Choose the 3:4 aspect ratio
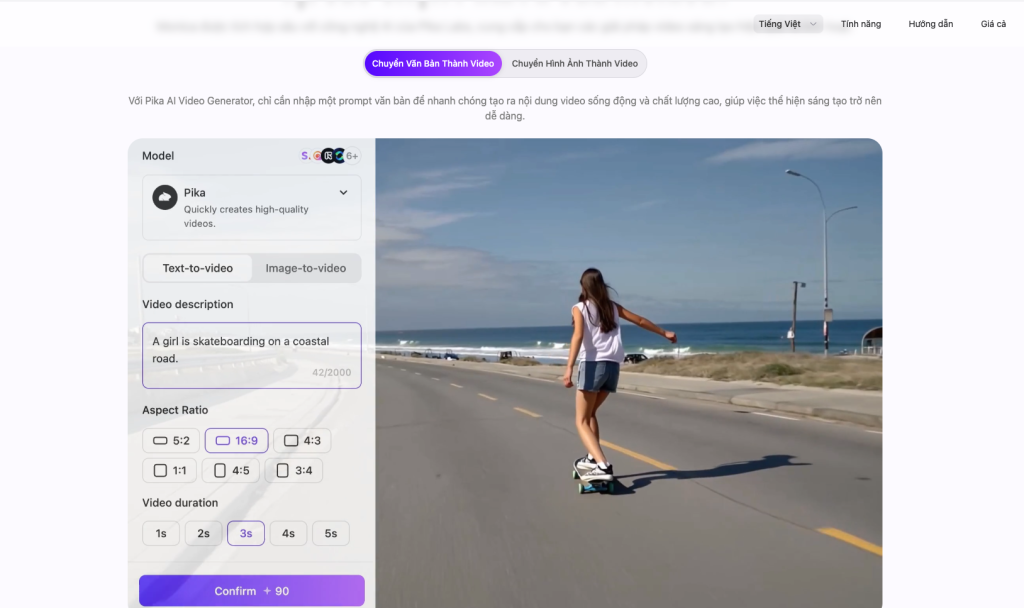The image size is (1024, 608). tap(293, 470)
